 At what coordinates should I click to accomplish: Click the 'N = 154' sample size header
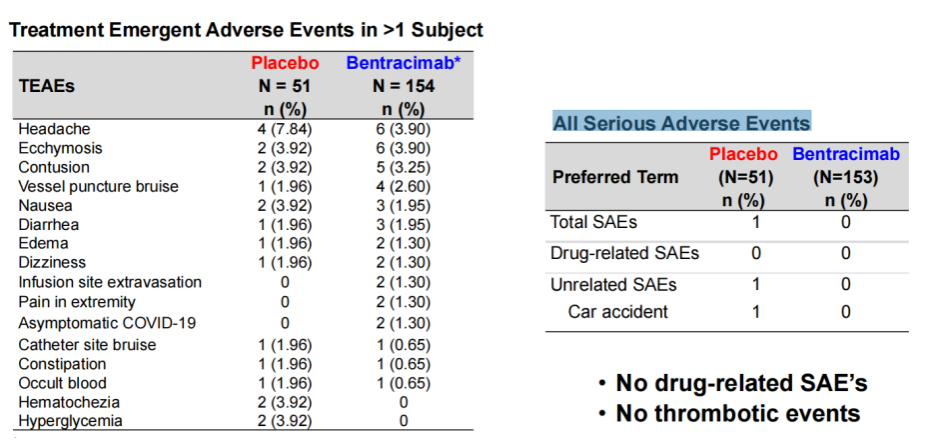click(x=403, y=86)
